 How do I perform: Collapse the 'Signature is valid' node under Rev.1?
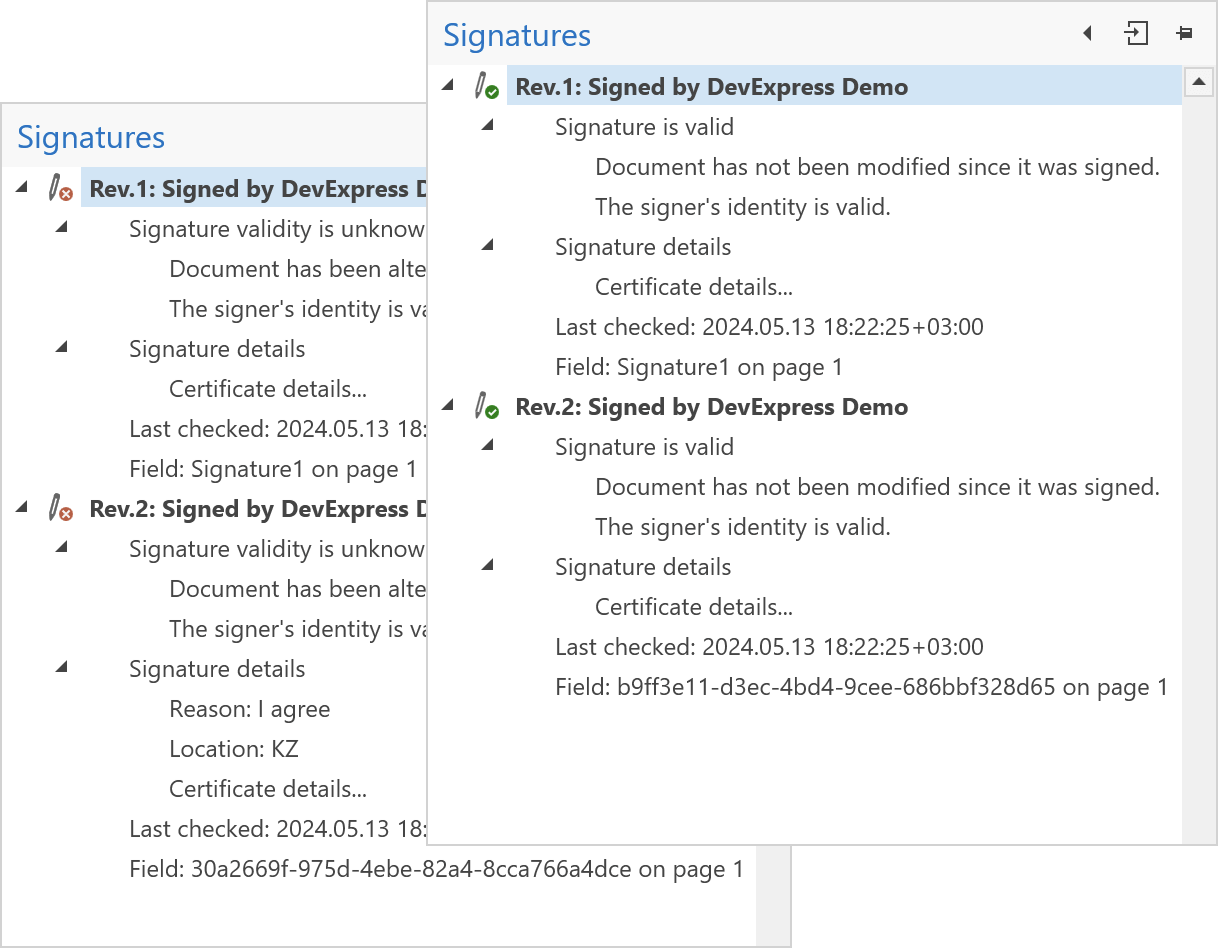click(x=487, y=126)
